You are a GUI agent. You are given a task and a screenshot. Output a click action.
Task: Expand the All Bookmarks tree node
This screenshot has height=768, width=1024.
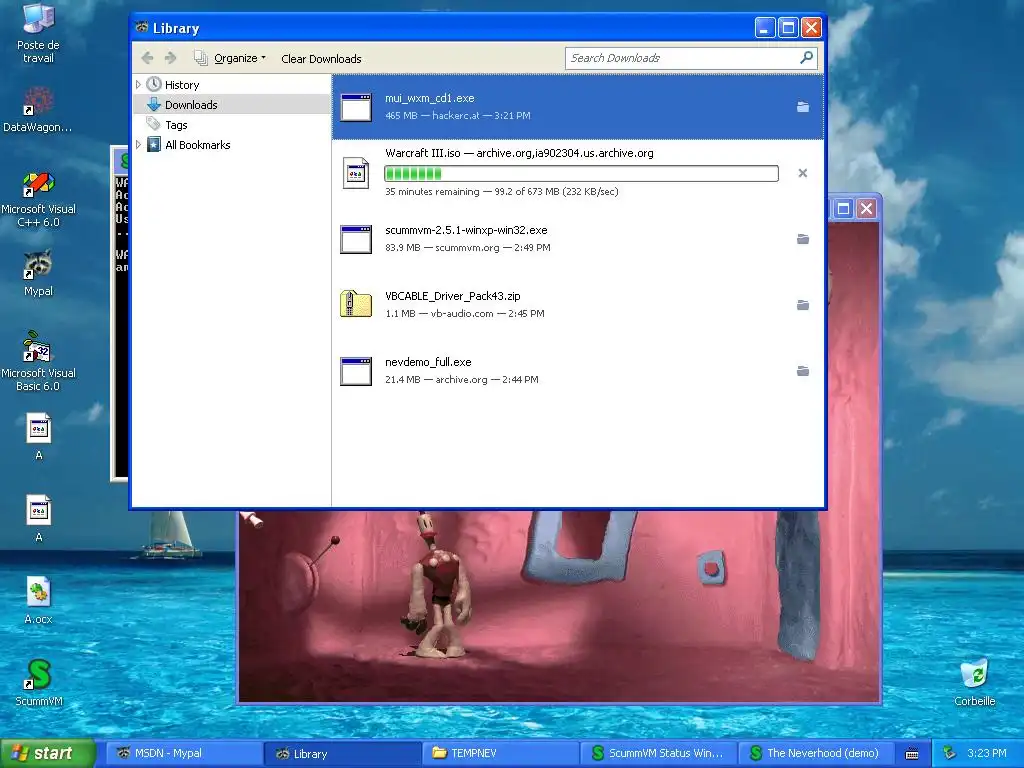(x=138, y=145)
